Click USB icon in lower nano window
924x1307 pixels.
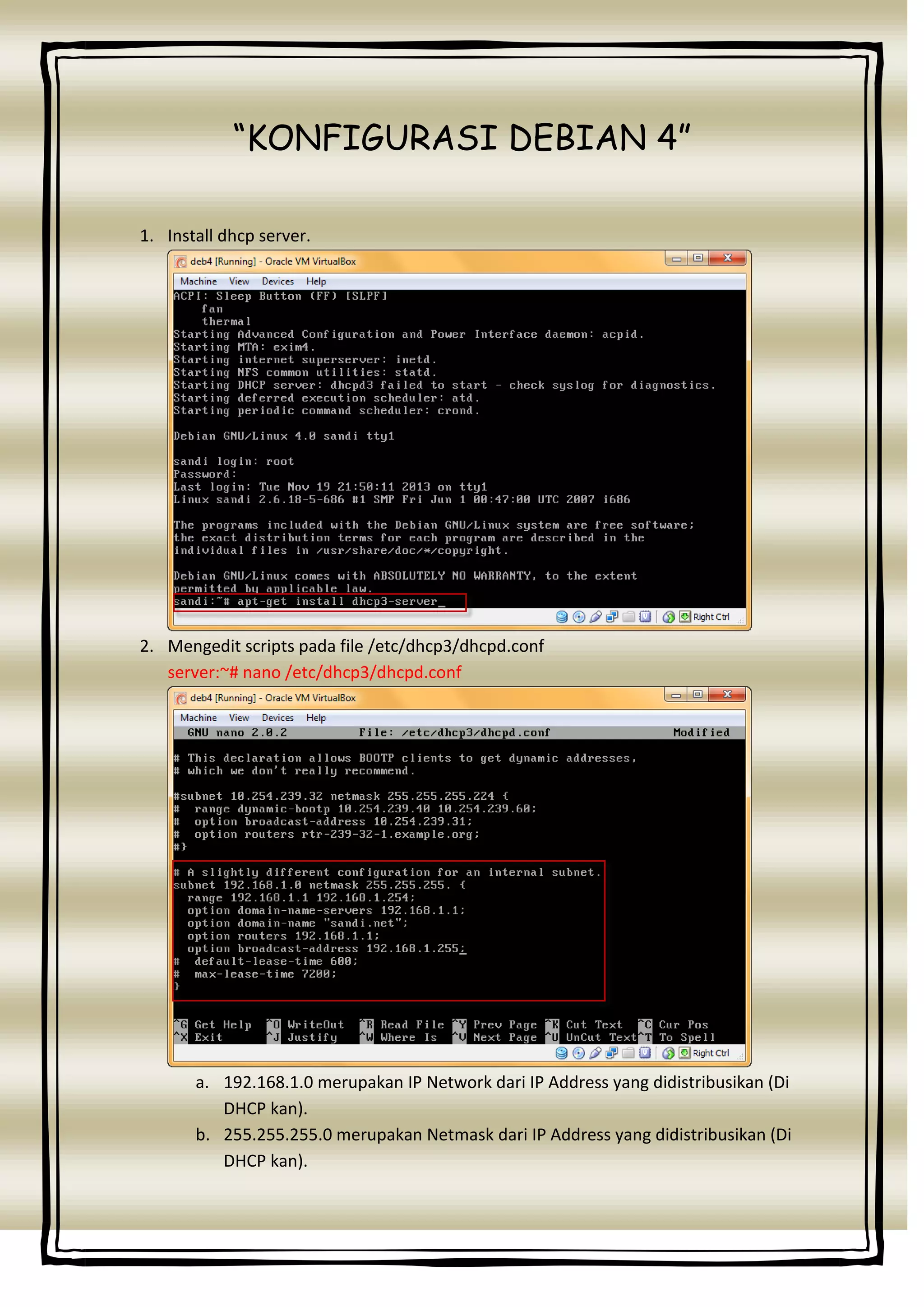[x=595, y=1053]
